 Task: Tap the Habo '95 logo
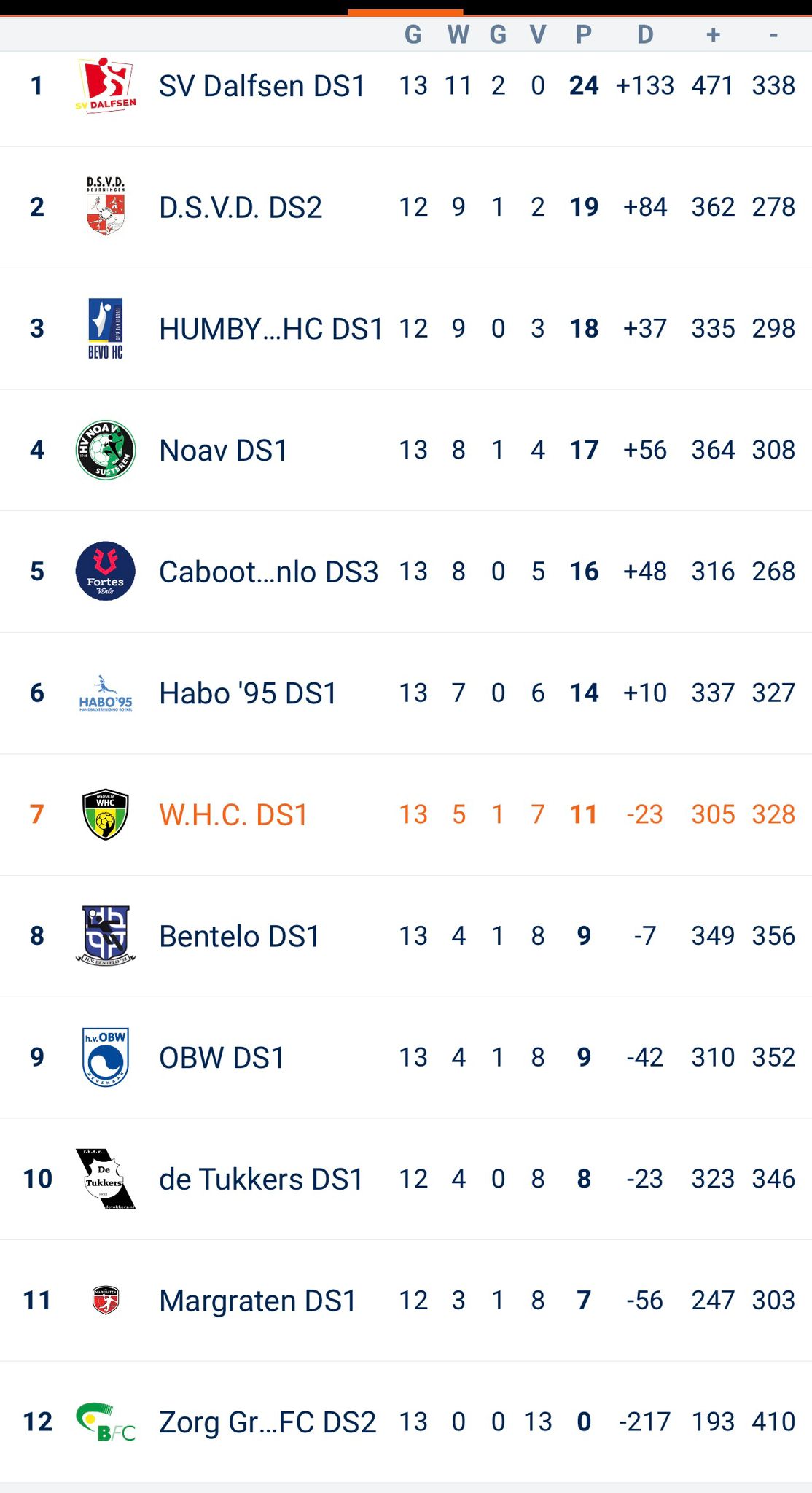tap(106, 693)
